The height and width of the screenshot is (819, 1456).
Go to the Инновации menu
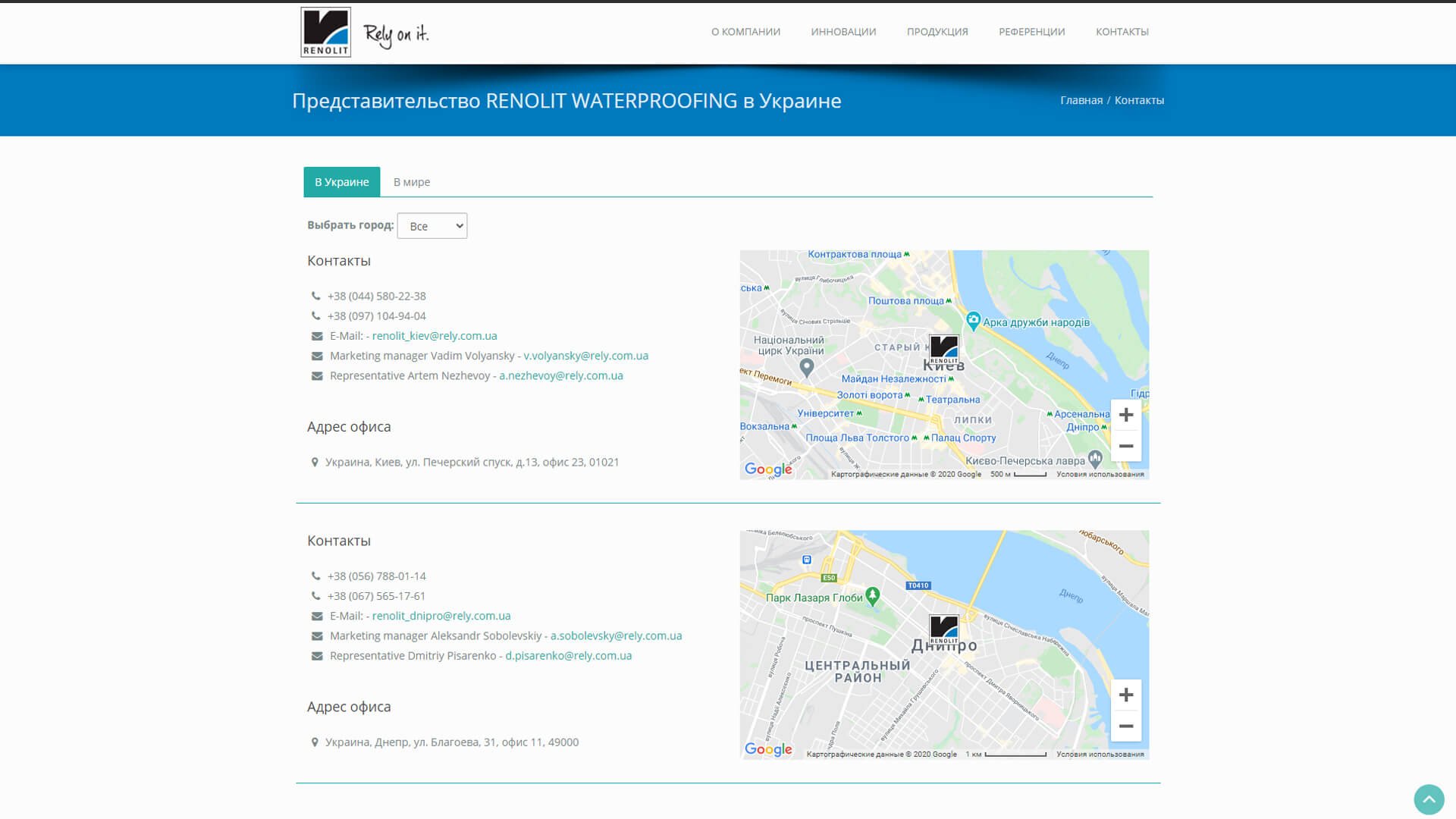click(x=843, y=32)
